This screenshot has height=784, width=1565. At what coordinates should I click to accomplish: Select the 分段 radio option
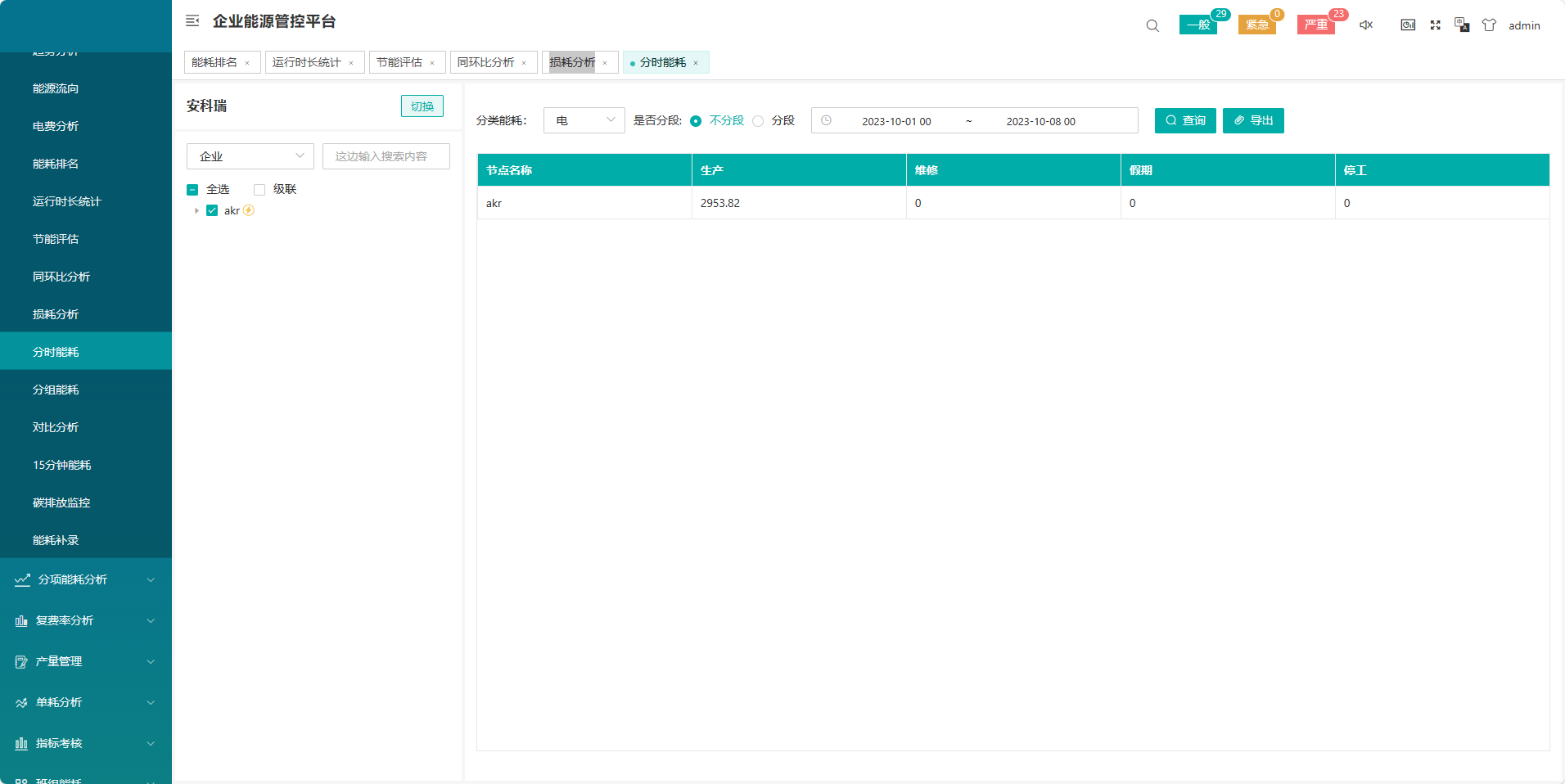point(758,121)
